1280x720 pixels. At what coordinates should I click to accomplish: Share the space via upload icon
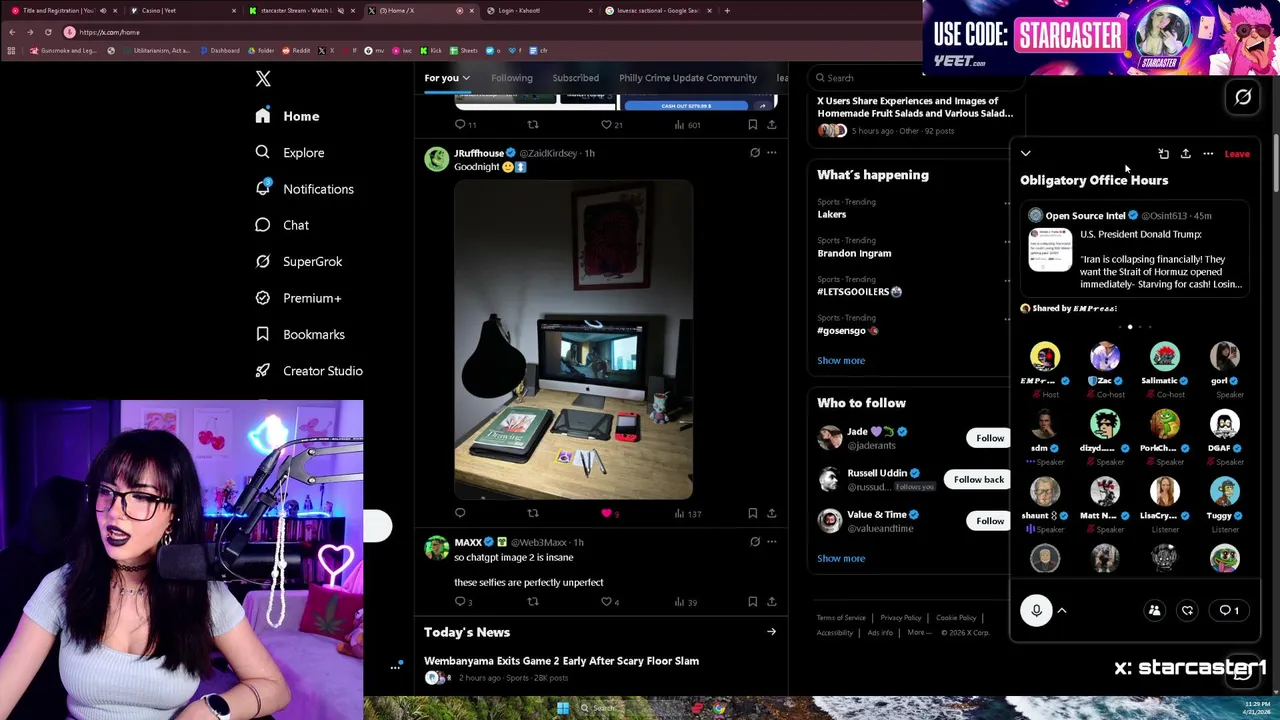point(1186,154)
